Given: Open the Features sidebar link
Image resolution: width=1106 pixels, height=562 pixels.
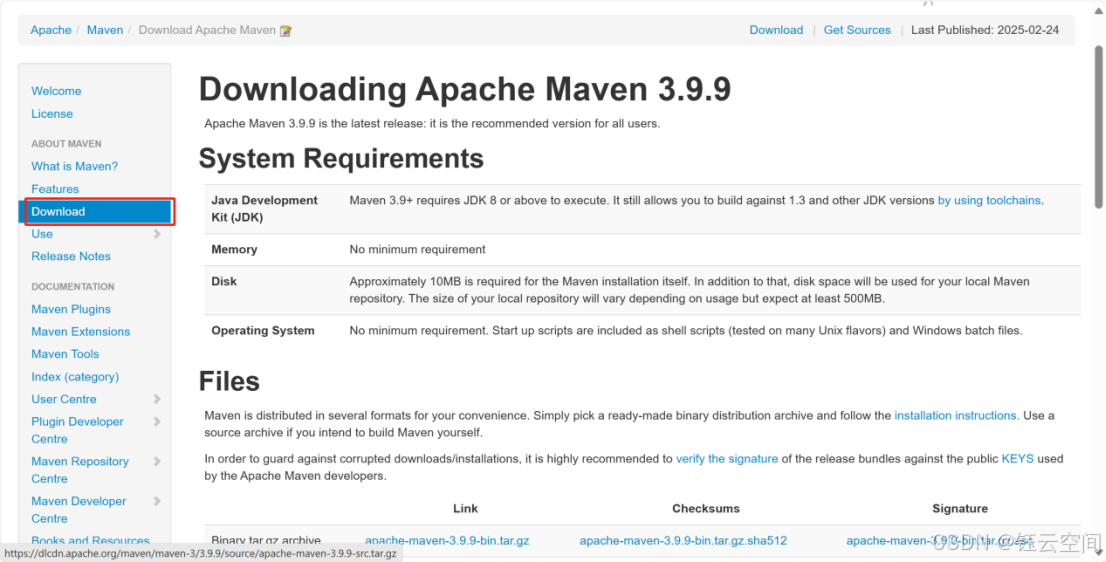Looking at the screenshot, I should (x=55, y=189).
